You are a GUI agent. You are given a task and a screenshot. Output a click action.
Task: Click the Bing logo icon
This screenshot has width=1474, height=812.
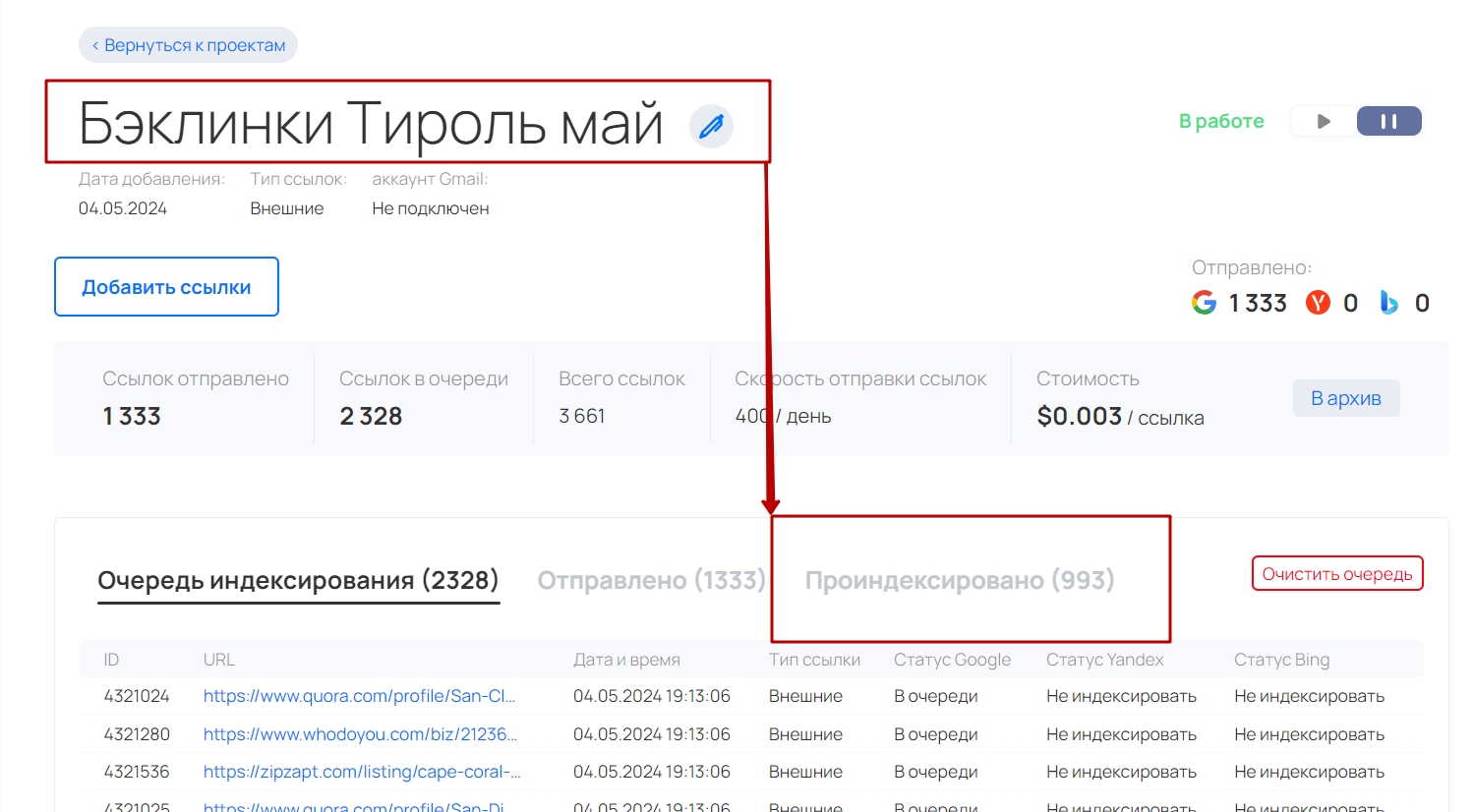1388,303
